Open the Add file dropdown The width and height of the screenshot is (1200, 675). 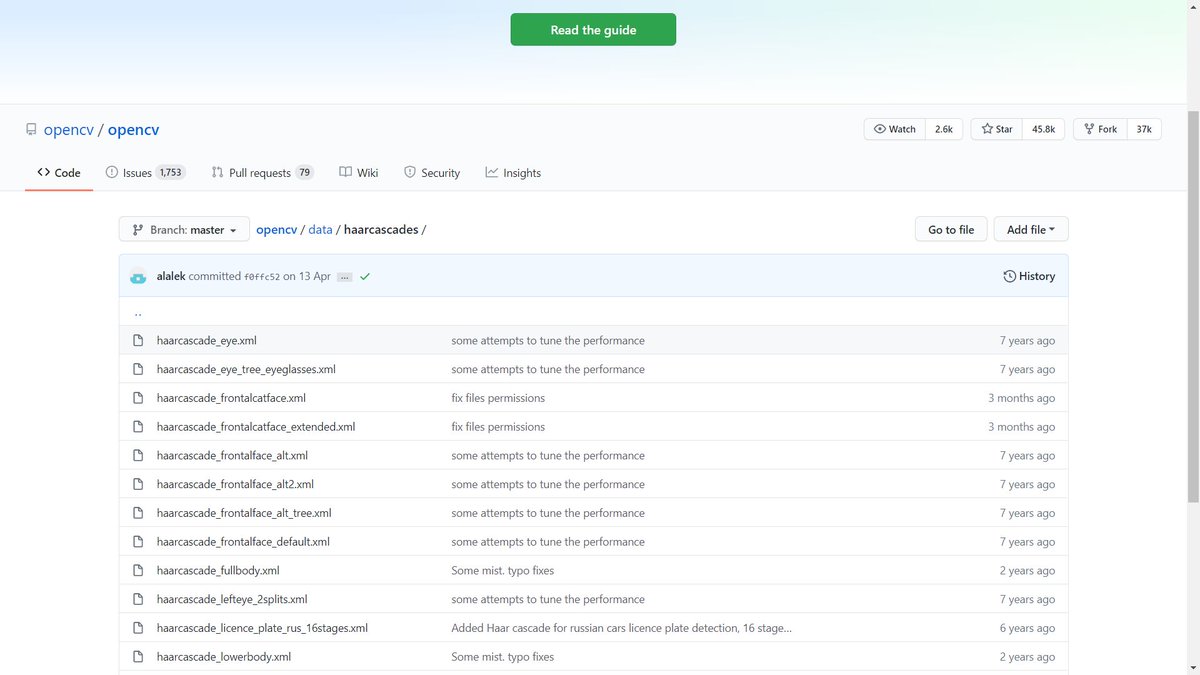click(x=1031, y=230)
